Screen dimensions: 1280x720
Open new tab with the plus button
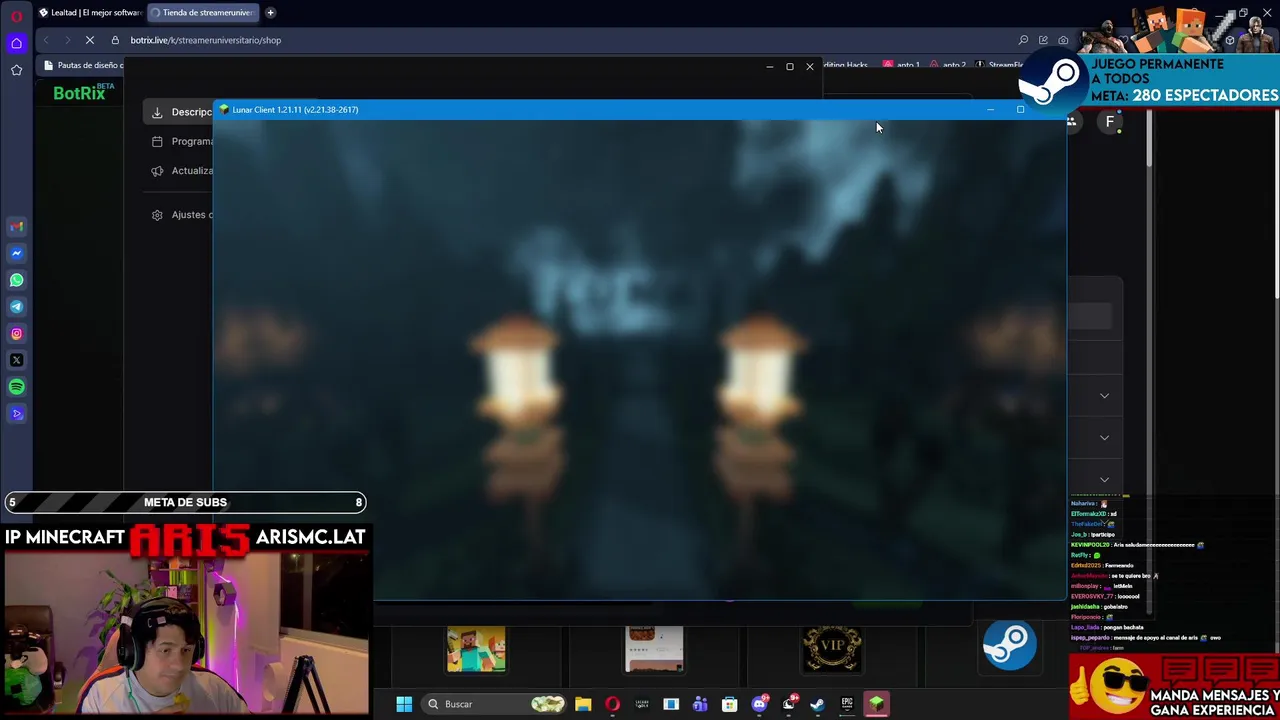click(270, 13)
